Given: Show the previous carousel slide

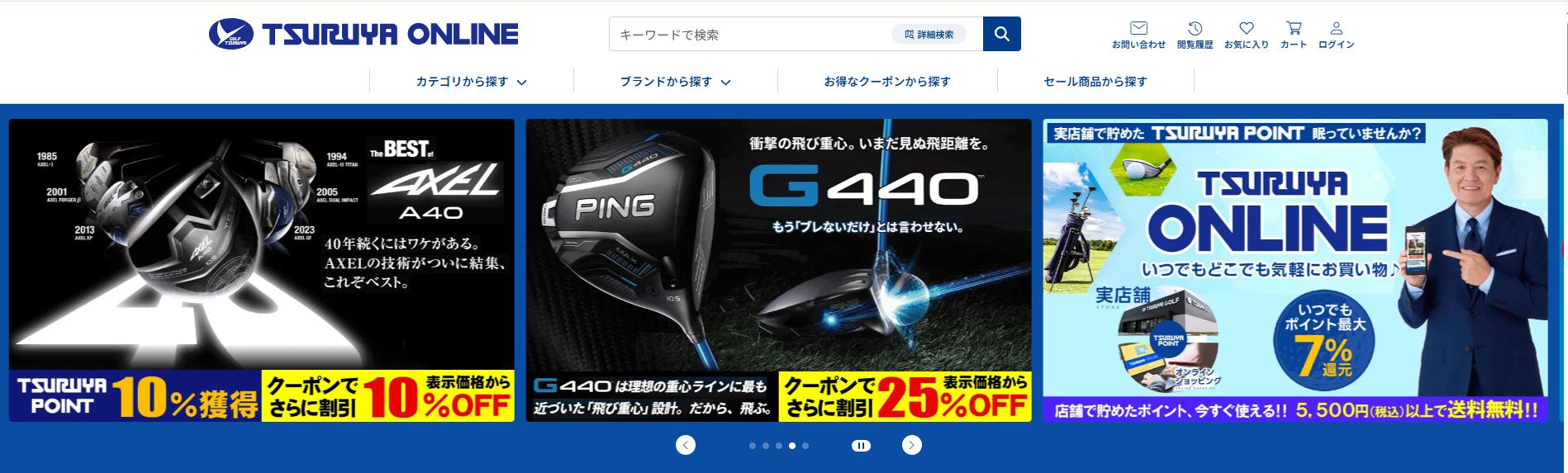Looking at the screenshot, I should pos(686,446).
